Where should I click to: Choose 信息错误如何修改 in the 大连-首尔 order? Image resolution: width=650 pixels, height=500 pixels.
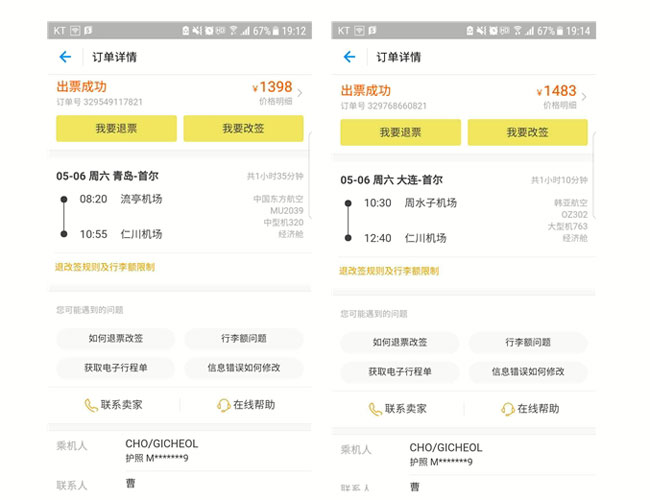point(527,371)
